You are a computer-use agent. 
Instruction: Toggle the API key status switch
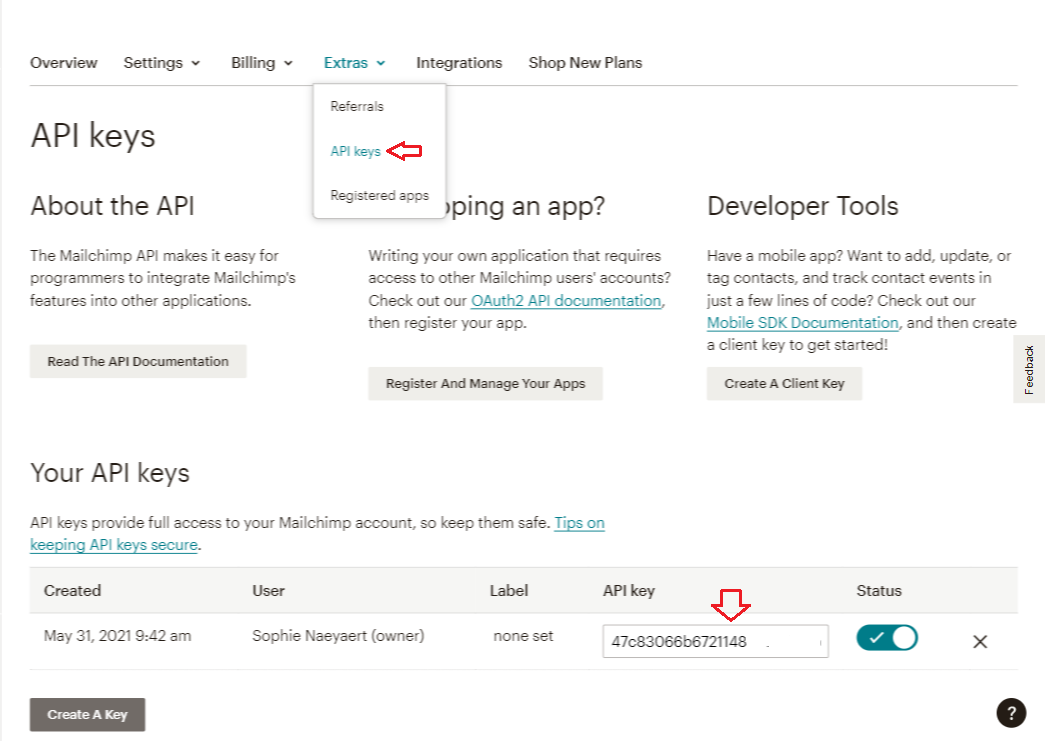pyautogui.click(x=887, y=638)
